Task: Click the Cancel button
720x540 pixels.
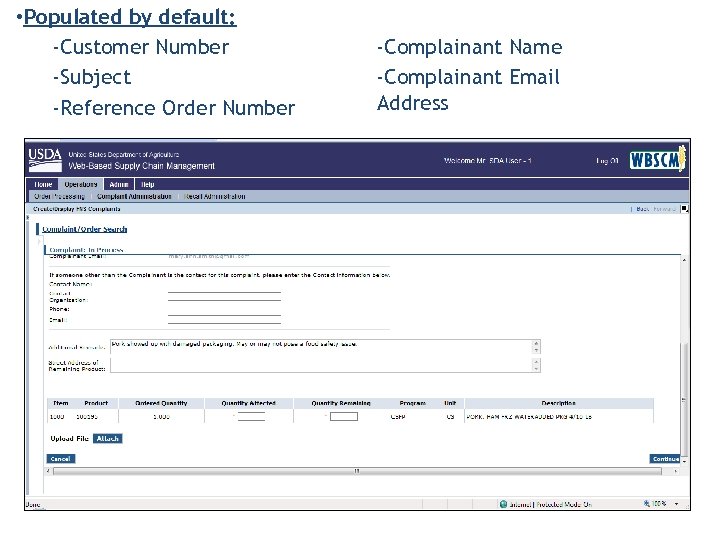Action: [61, 459]
